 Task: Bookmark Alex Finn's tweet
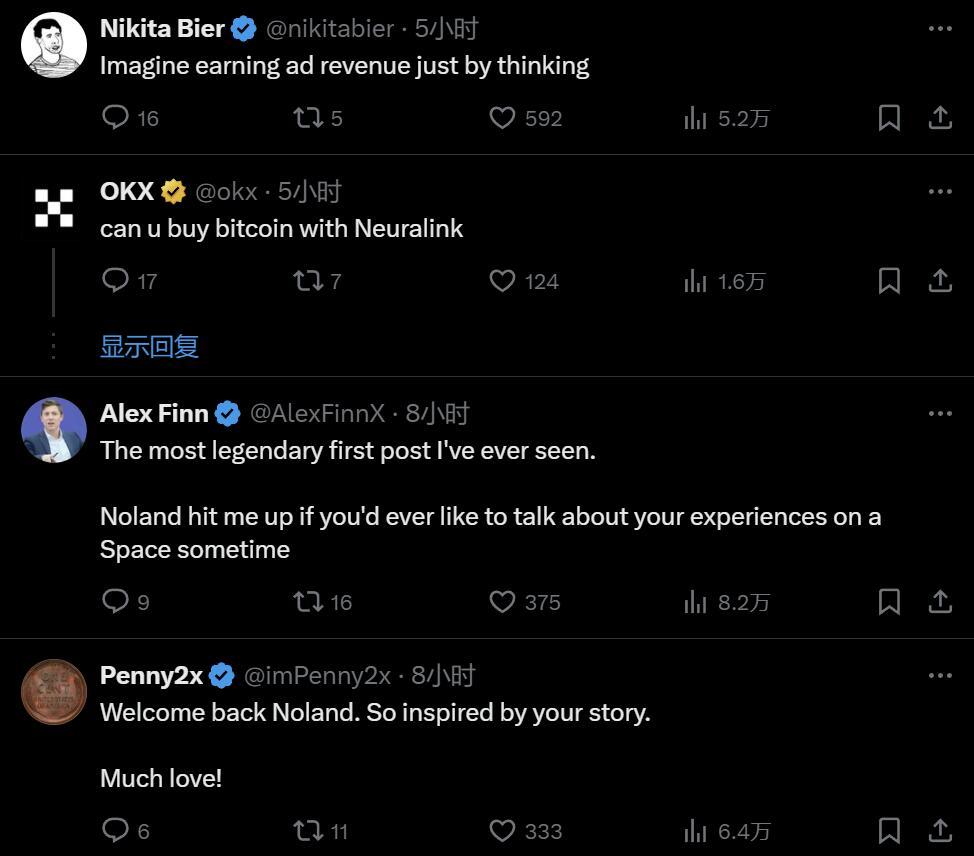pyautogui.click(x=889, y=602)
